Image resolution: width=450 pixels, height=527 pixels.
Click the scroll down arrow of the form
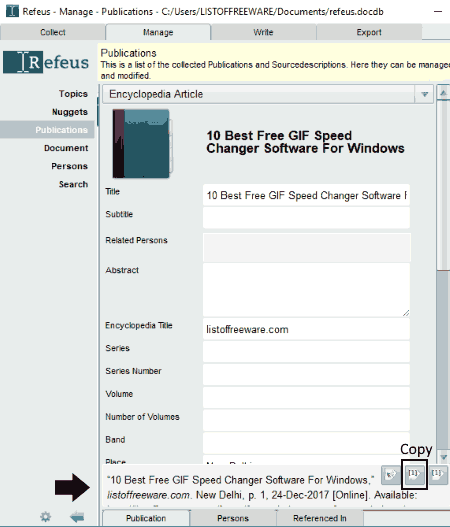444,457
